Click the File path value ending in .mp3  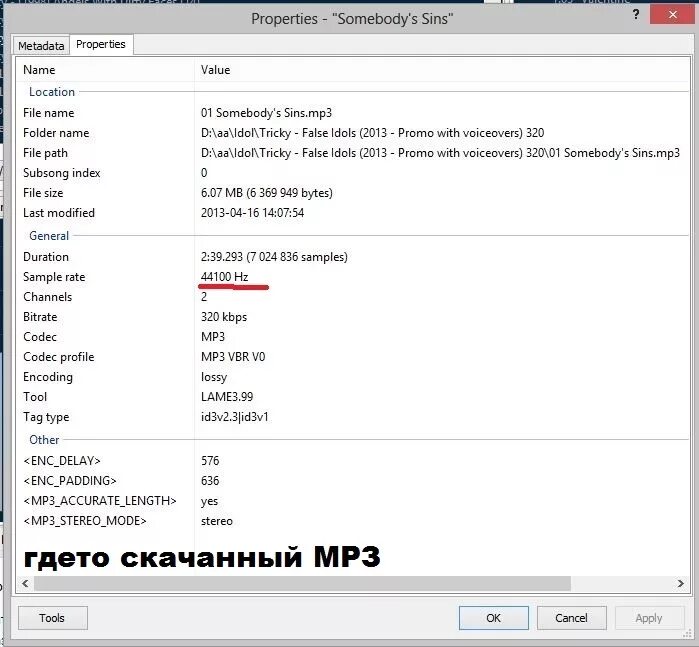click(x=440, y=153)
